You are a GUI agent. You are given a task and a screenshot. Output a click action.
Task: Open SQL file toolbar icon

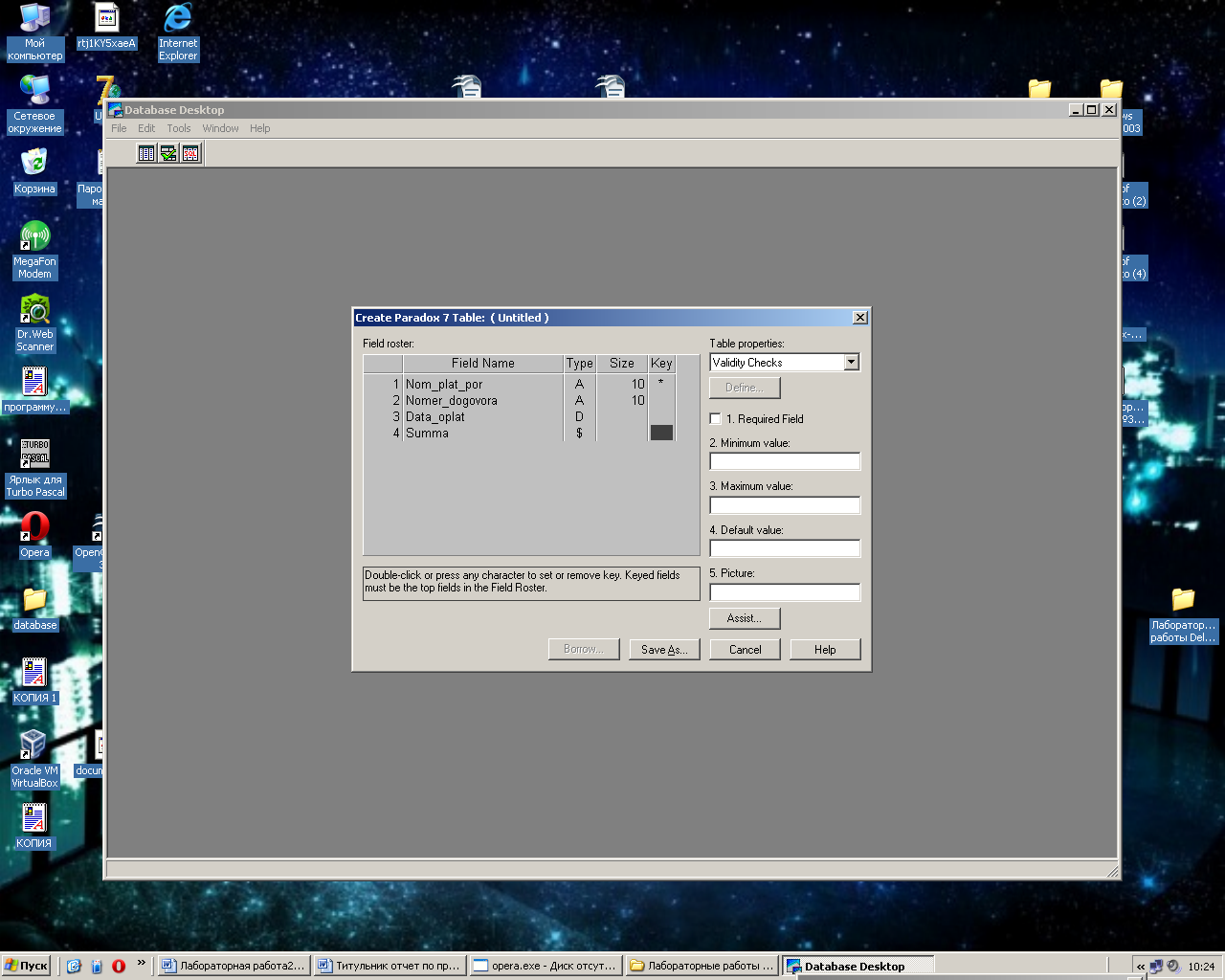tap(190, 153)
